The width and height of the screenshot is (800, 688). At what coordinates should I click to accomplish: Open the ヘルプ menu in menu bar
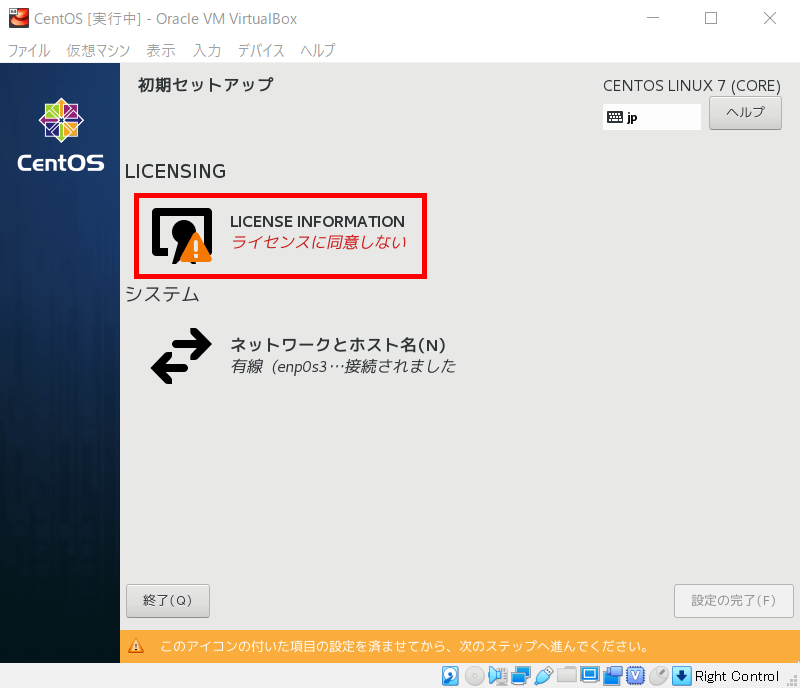tap(318, 51)
